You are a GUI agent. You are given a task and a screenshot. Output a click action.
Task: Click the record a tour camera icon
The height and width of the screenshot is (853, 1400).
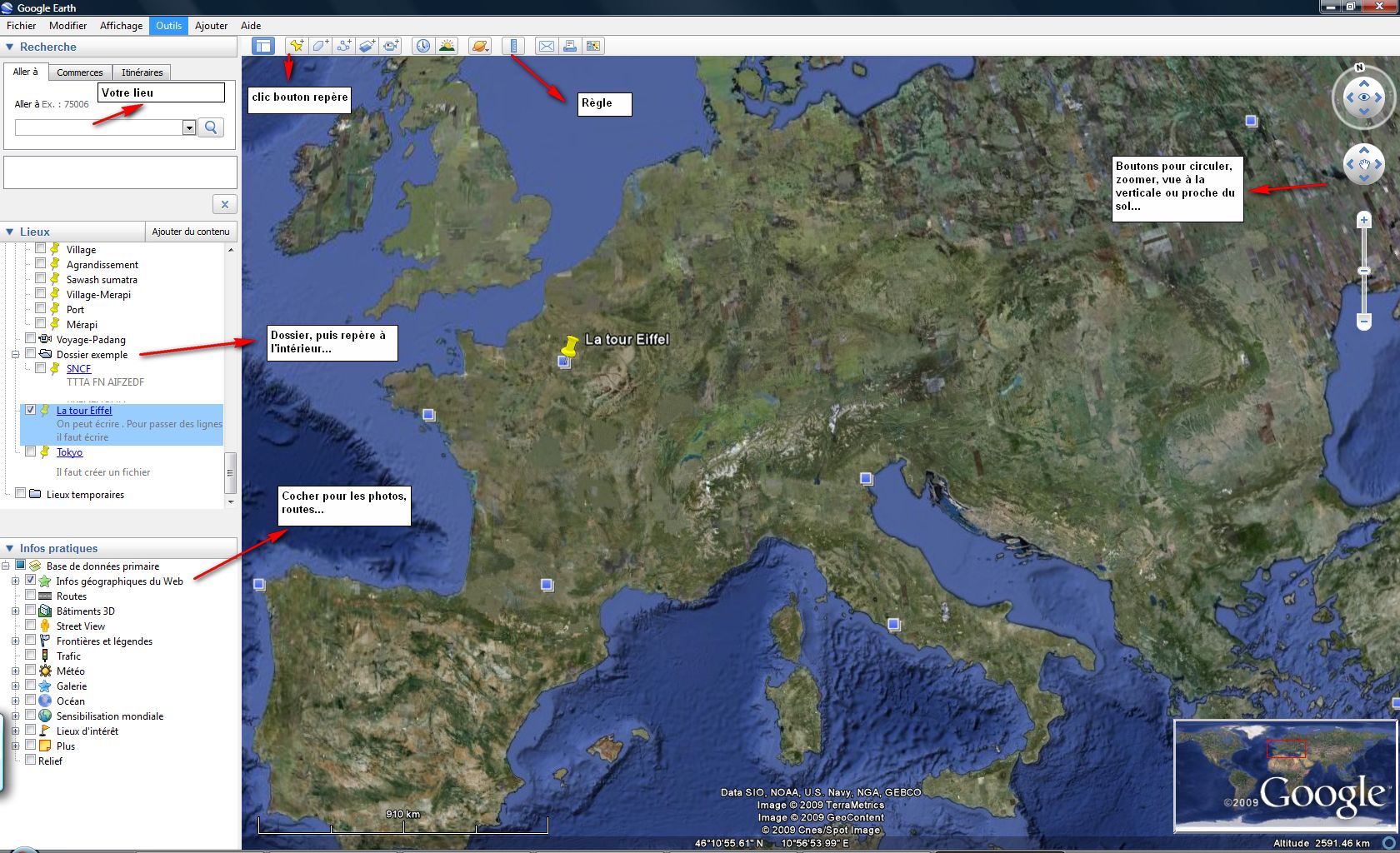point(391,46)
